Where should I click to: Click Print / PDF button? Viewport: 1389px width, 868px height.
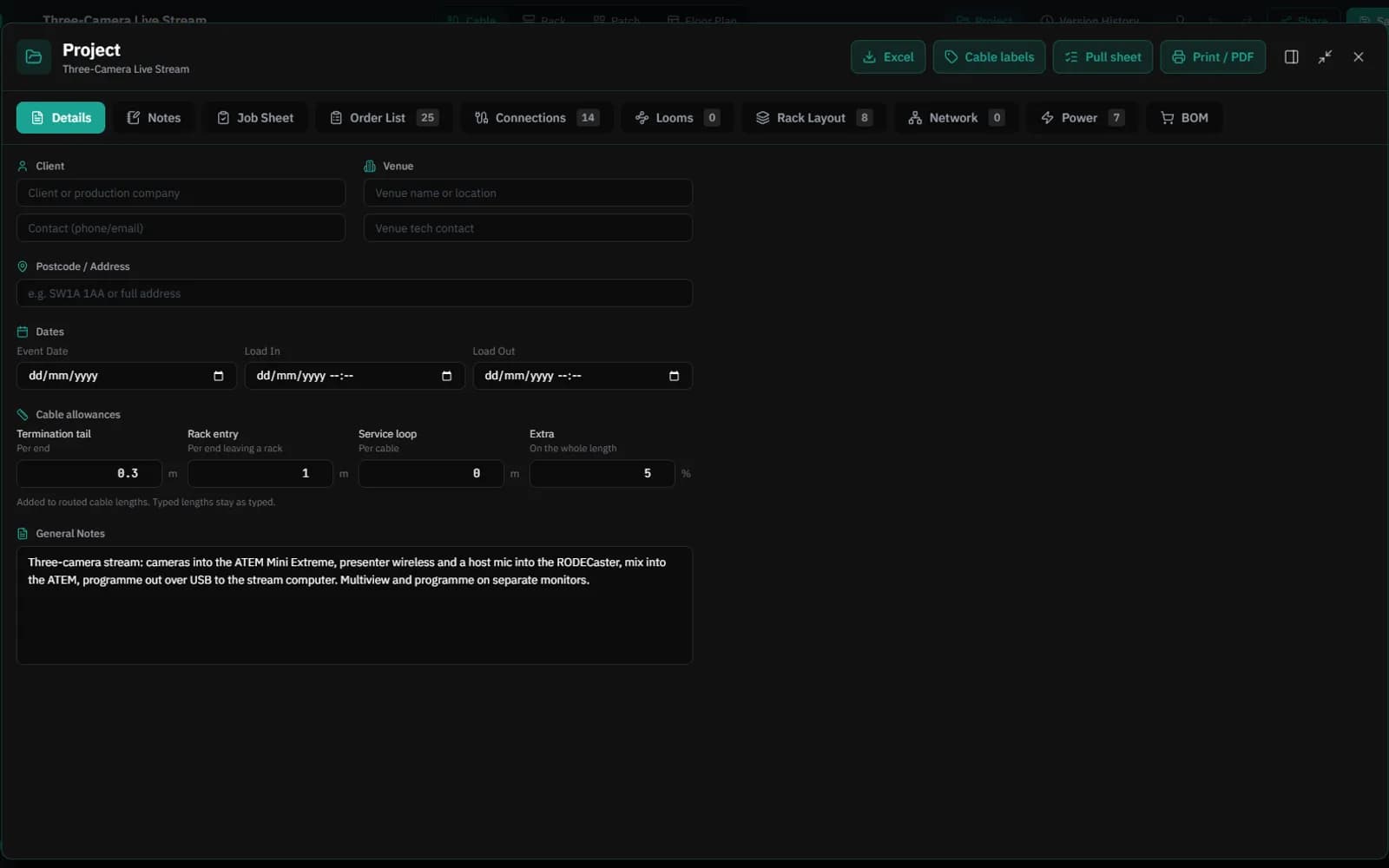coord(1213,57)
